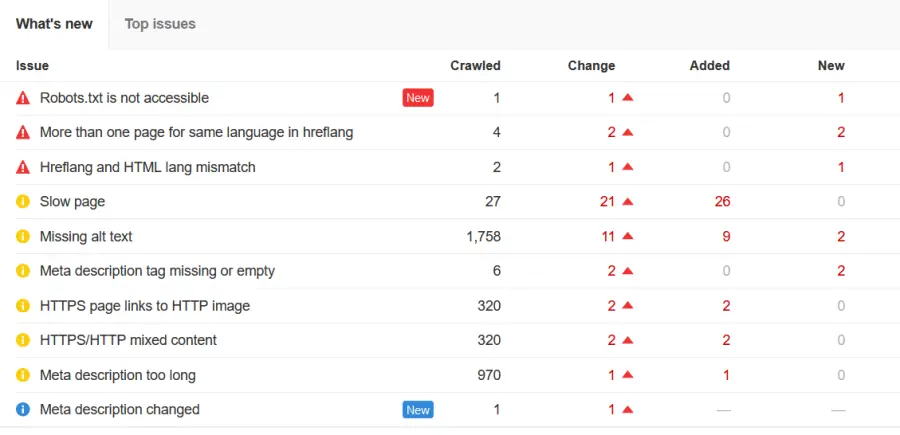Open Meta description too long issue
Screen dimensions: 900x435
pos(117,375)
